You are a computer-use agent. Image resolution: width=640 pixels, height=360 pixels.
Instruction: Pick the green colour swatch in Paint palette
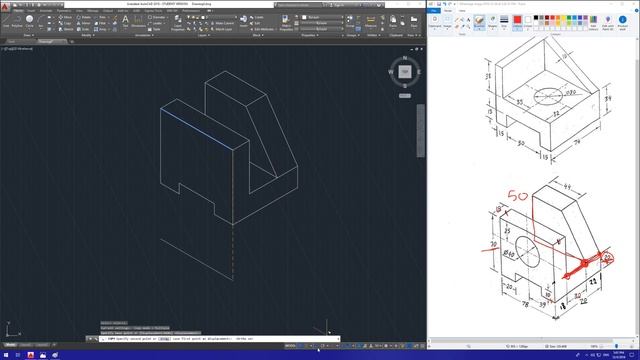[x=569, y=18]
